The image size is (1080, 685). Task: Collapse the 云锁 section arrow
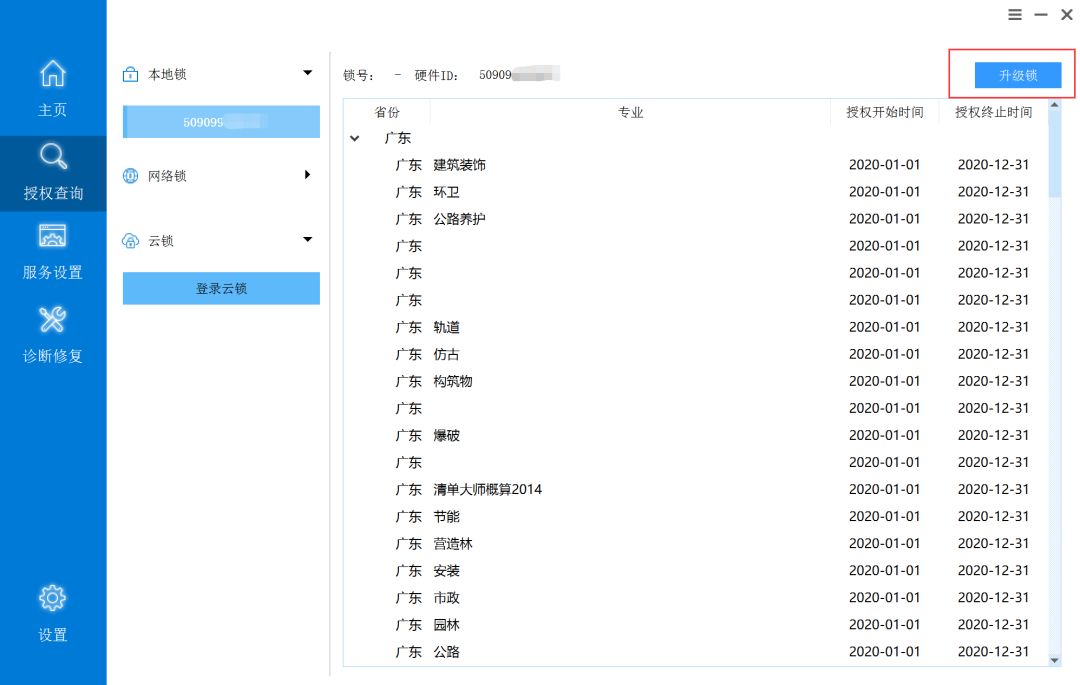click(x=308, y=240)
